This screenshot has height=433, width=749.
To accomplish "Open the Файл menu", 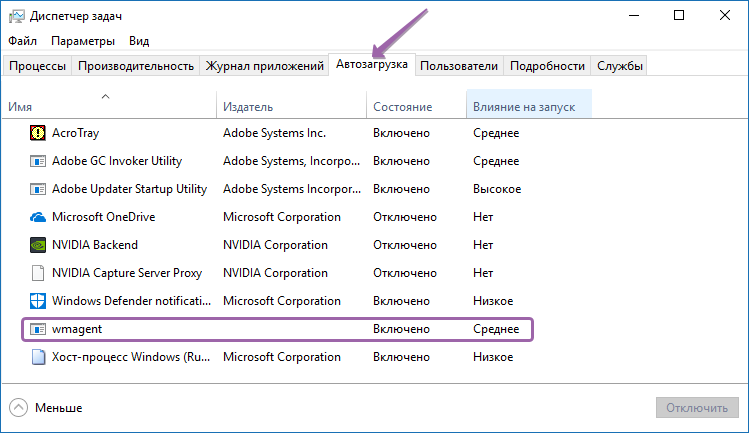I will coord(22,41).
